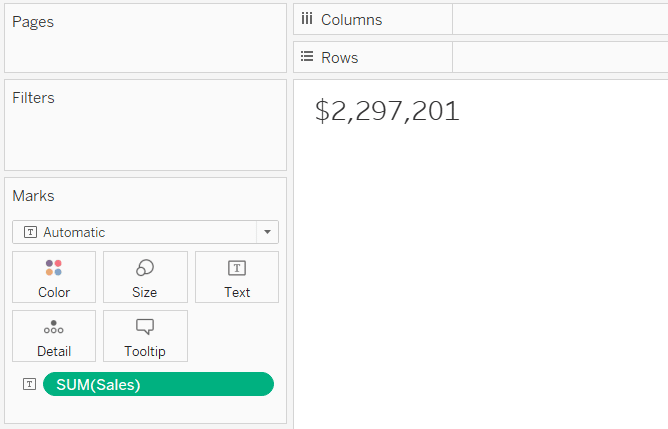668x429 pixels.
Task: Click the Tooltip speech bubble icon
Action: 145,327
